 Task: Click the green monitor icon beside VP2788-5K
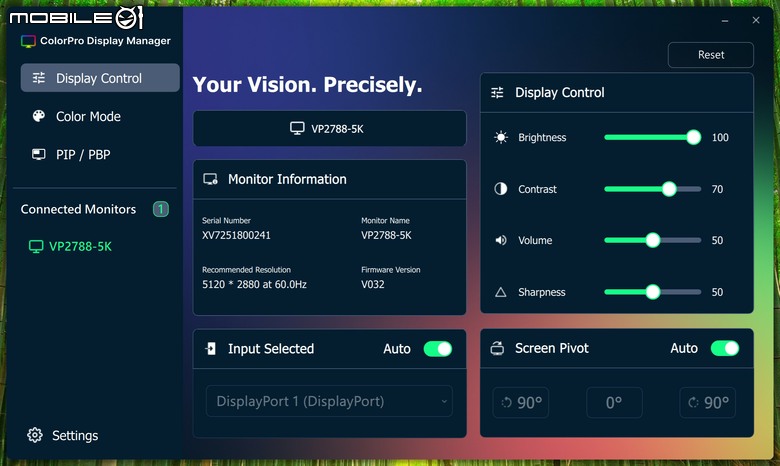(36, 246)
